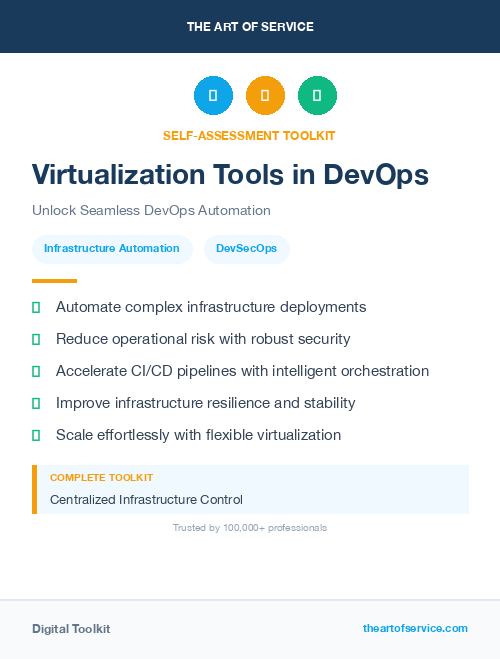
Task: Click THE ART OF SERVICE header title
Action: 250,27
